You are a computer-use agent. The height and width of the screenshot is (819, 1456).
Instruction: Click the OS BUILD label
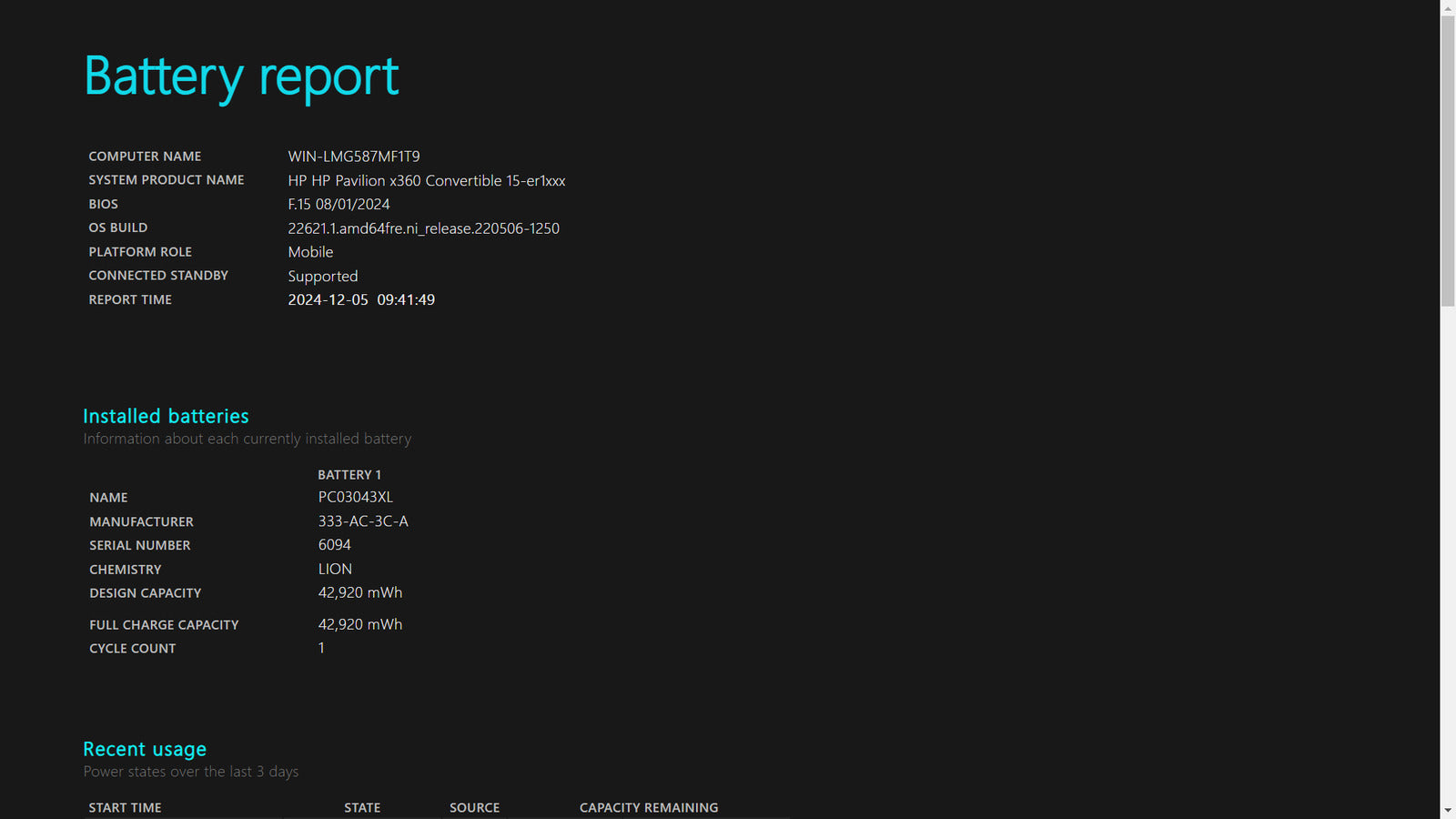[117, 227]
